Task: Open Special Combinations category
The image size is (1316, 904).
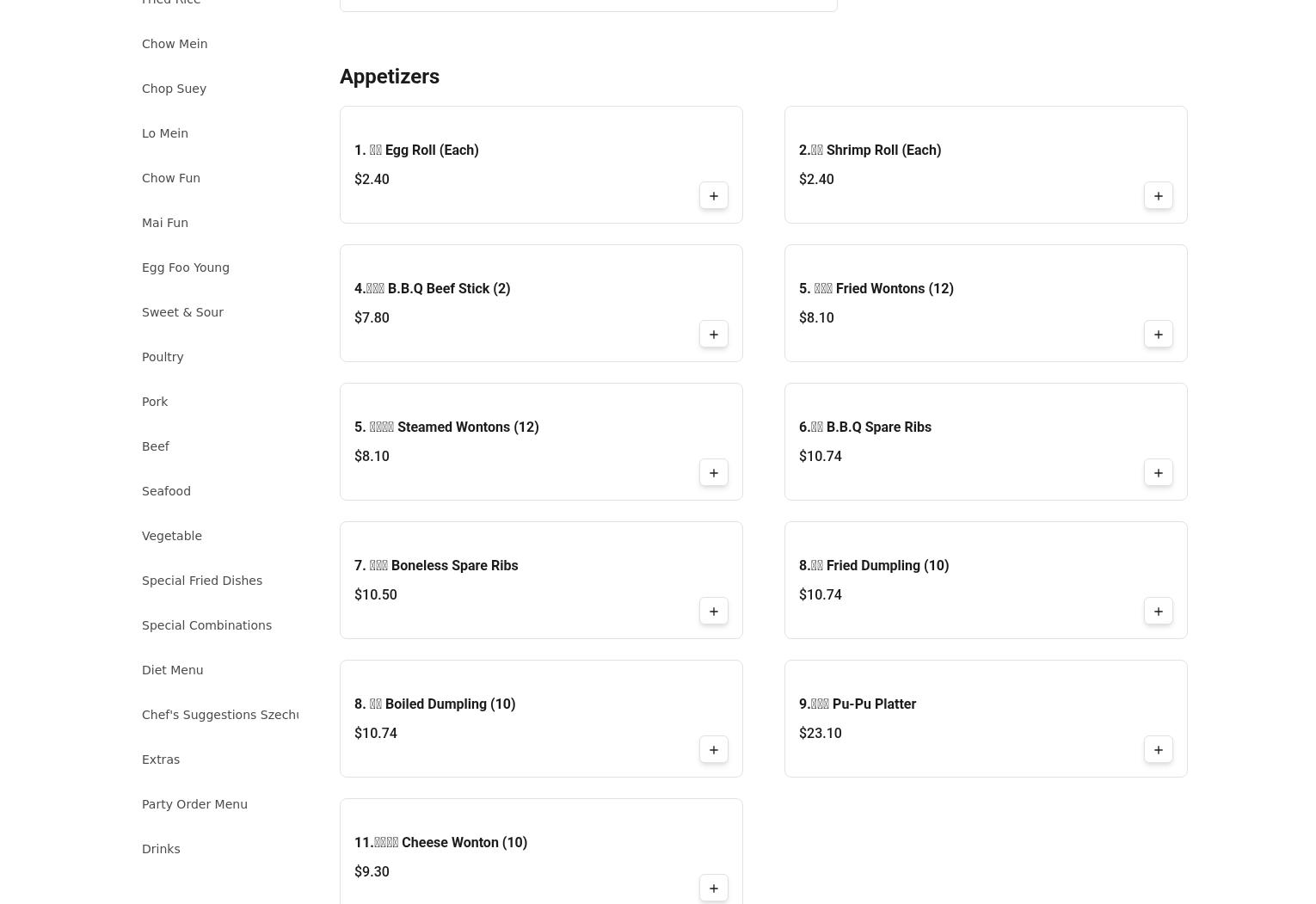Action: tap(206, 625)
